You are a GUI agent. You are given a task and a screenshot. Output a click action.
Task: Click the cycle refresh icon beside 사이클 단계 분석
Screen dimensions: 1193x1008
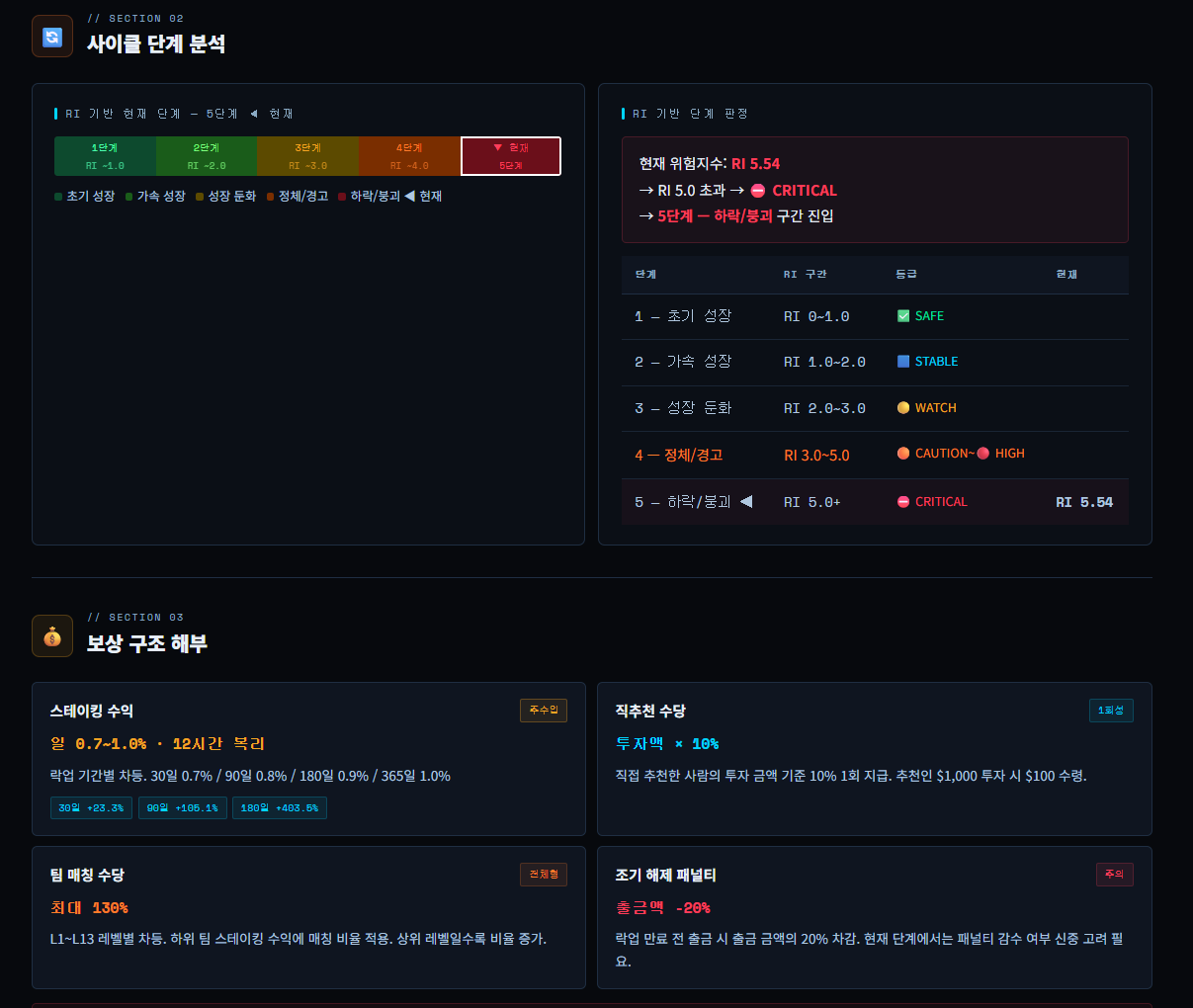point(52,37)
